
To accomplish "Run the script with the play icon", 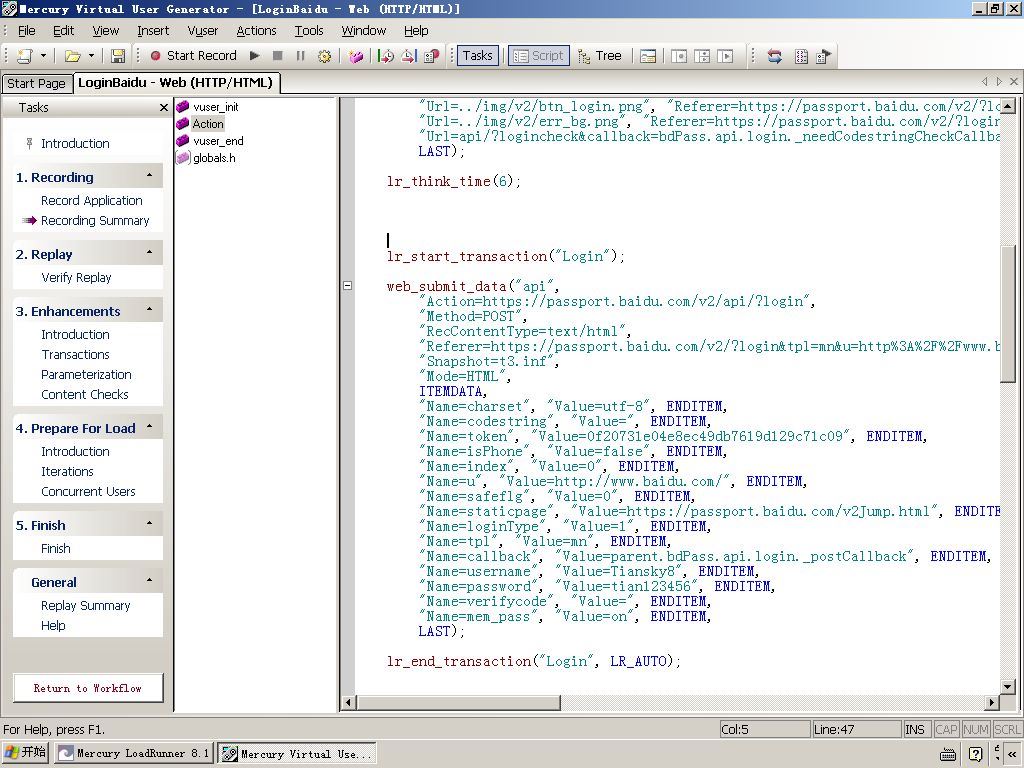I will pos(255,56).
